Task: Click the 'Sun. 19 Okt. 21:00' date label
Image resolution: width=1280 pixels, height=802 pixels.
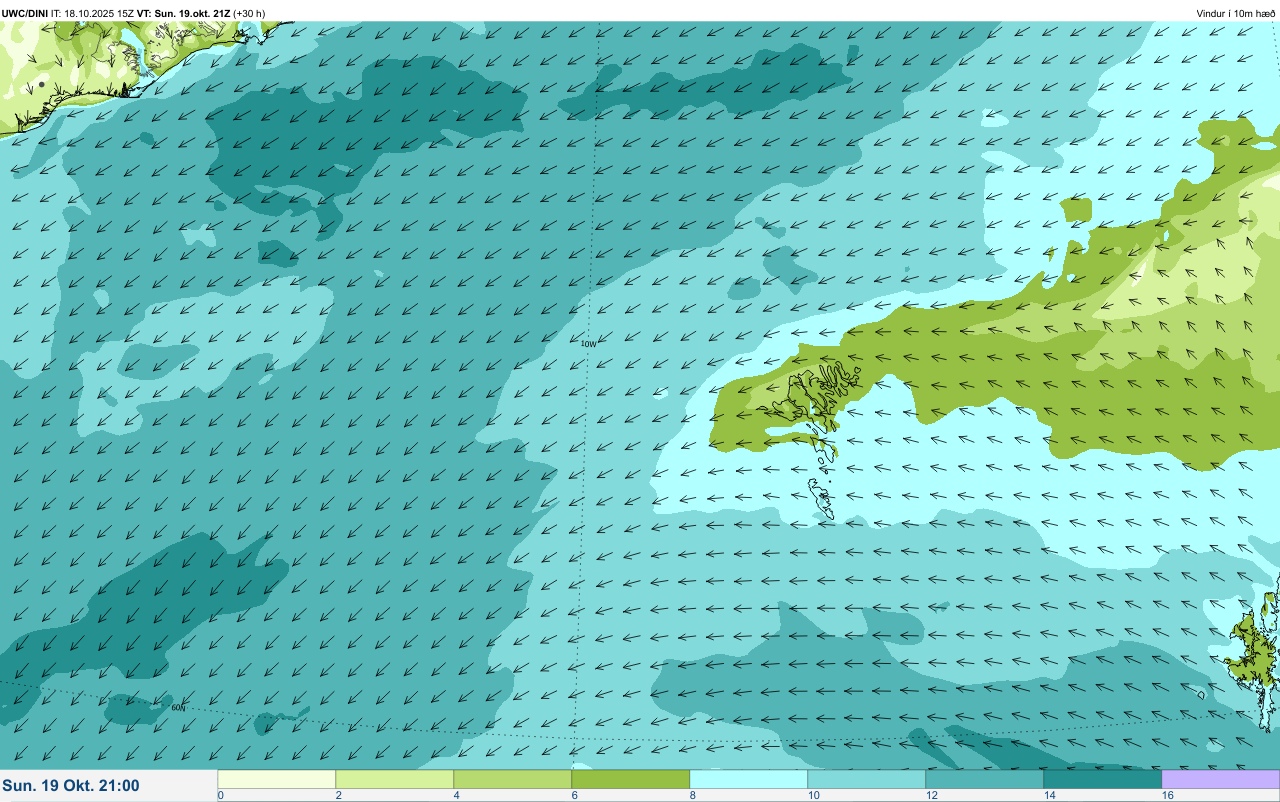Action: tap(71, 786)
